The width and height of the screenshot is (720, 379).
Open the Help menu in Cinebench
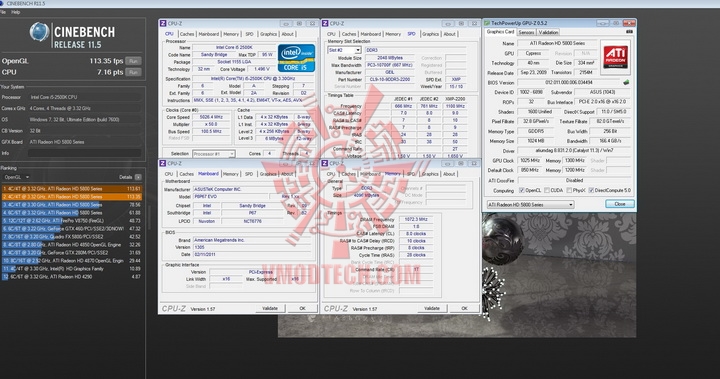pos(16,12)
